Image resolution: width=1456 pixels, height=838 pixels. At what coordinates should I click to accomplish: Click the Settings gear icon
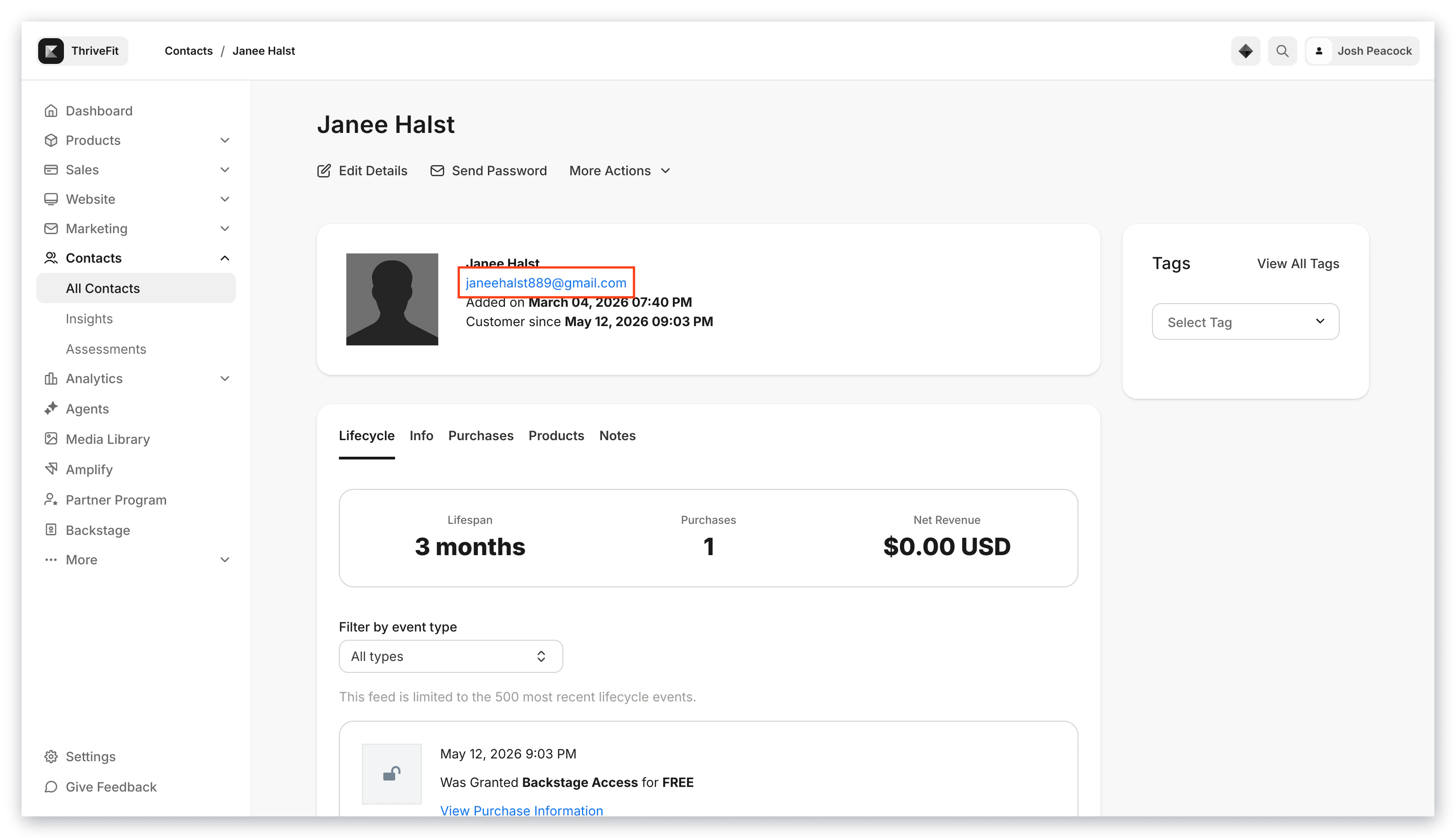pos(51,756)
